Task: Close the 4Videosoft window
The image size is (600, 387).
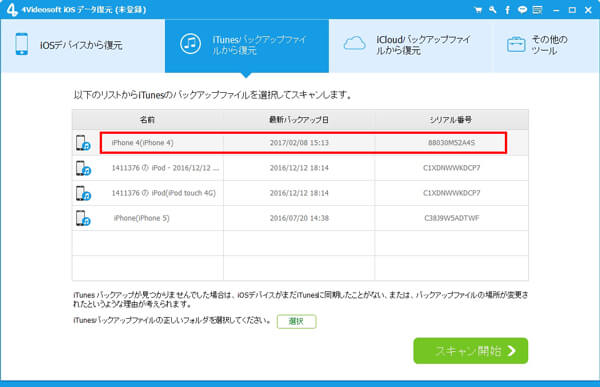Action: [x=589, y=10]
